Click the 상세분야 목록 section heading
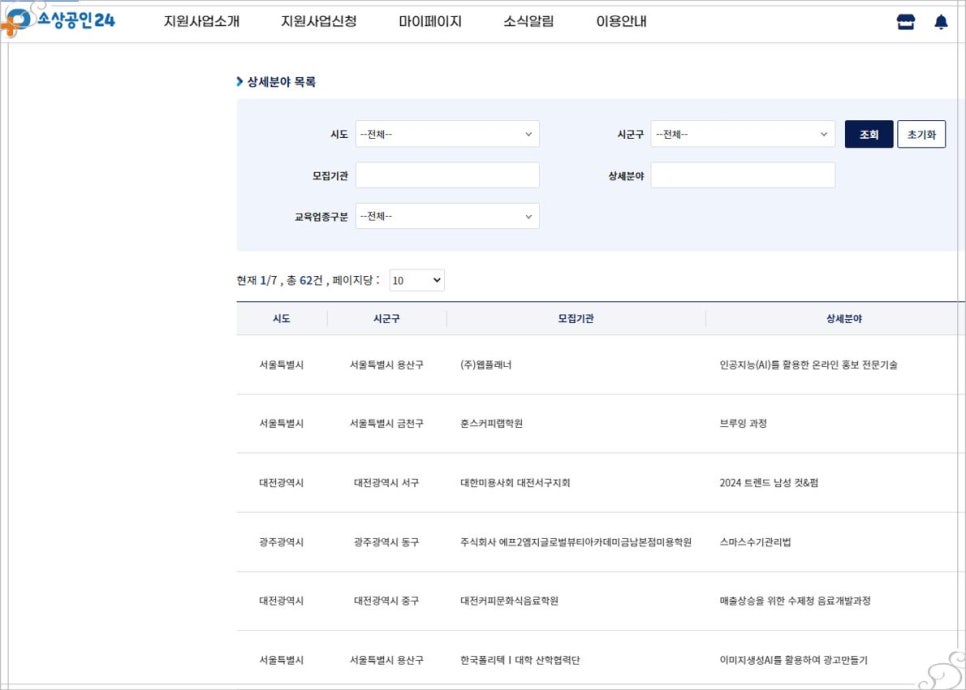Image resolution: width=966 pixels, height=690 pixels. tap(281, 81)
